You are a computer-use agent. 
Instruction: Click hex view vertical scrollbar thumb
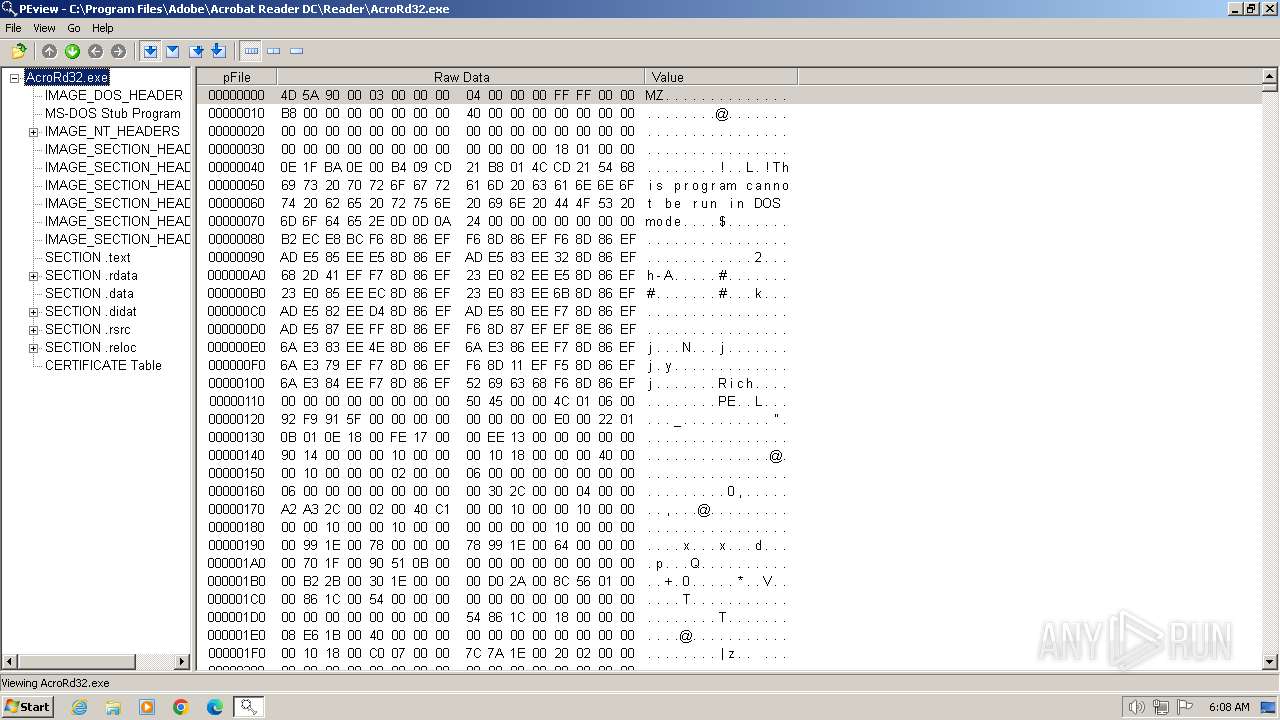pyautogui.click(x=1271, y=88)
